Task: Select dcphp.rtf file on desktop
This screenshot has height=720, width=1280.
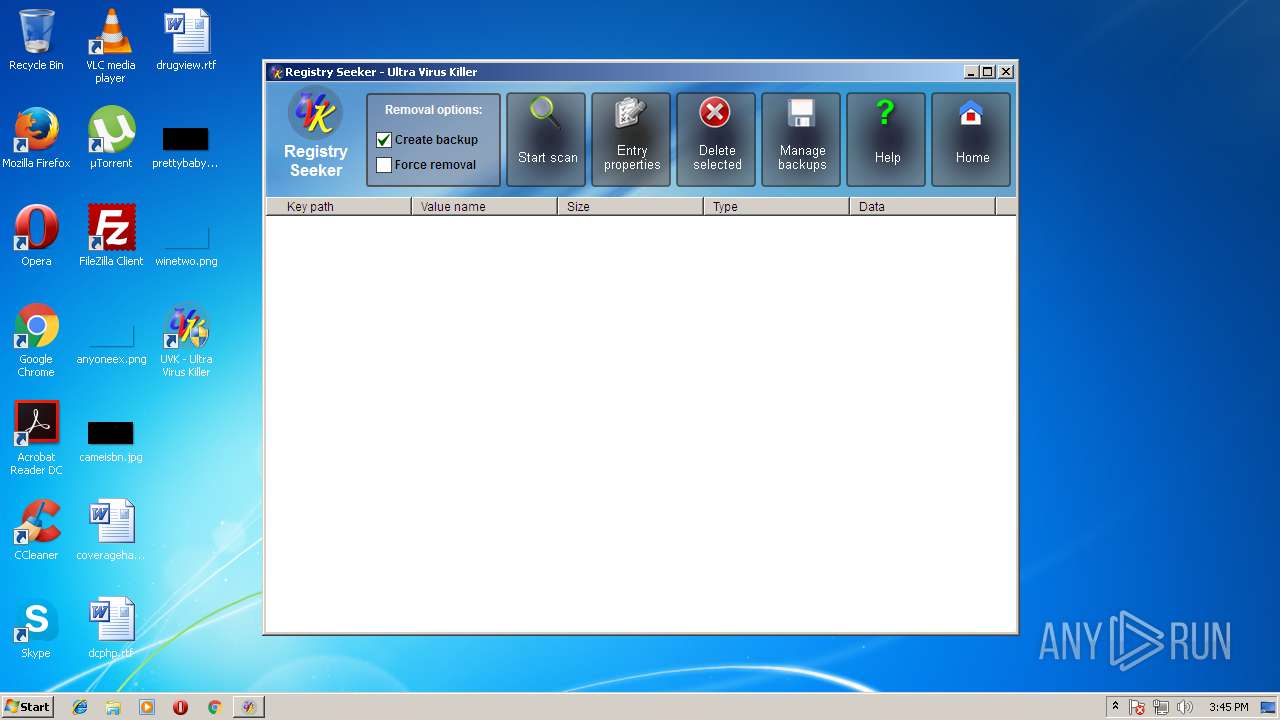Action: 111,628
